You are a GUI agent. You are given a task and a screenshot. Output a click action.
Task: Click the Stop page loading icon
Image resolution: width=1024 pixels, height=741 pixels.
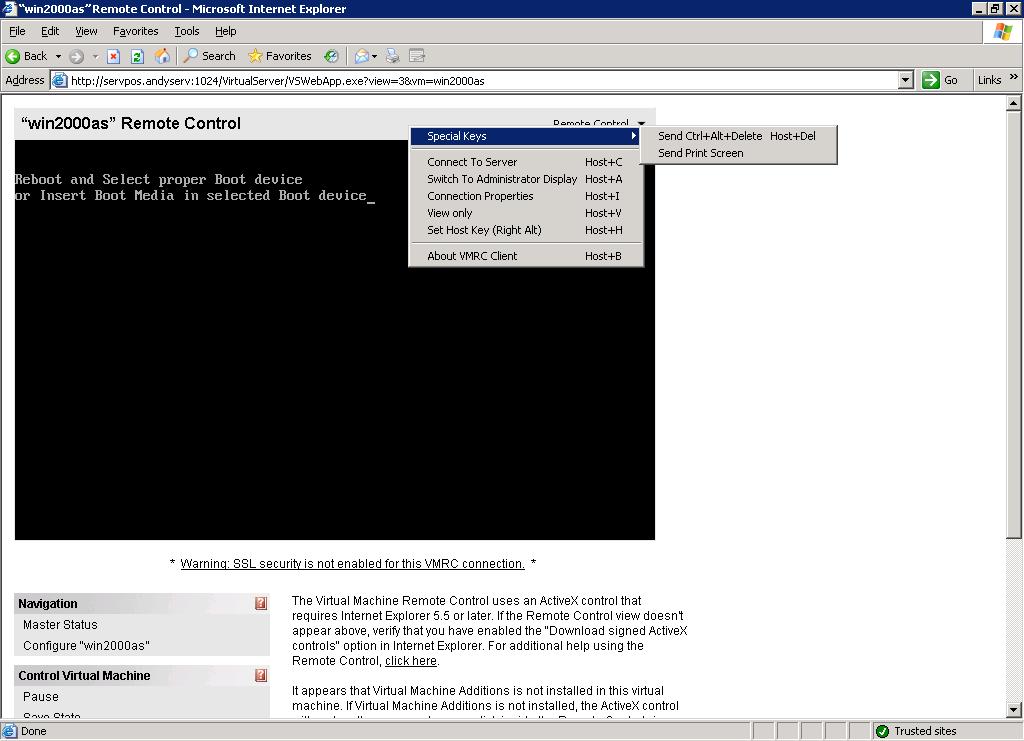(x=114, y=56)
